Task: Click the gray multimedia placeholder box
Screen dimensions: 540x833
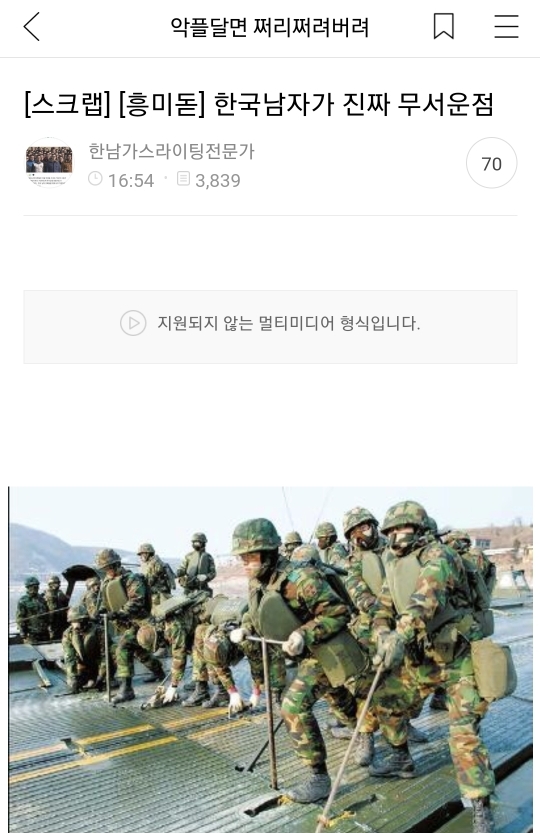Action: (270, 327)
